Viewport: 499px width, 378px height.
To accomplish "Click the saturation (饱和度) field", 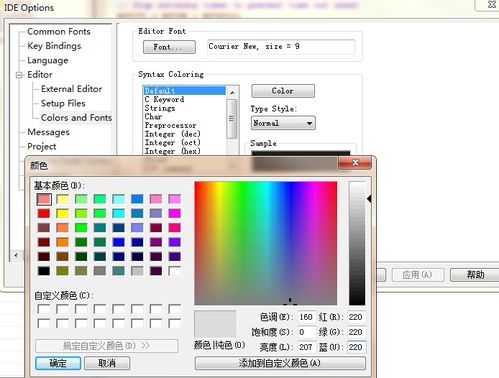I will (x=306, y=332).
